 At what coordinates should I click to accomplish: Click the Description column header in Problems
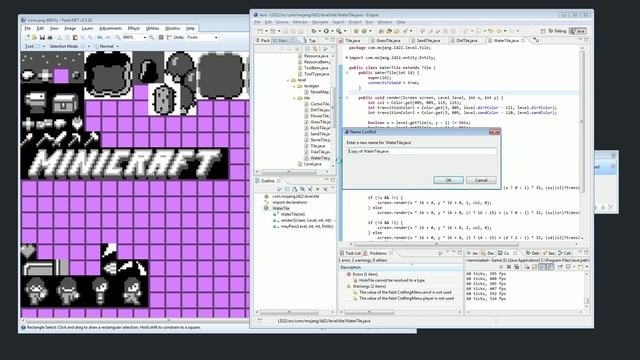(x=400, y=267)
